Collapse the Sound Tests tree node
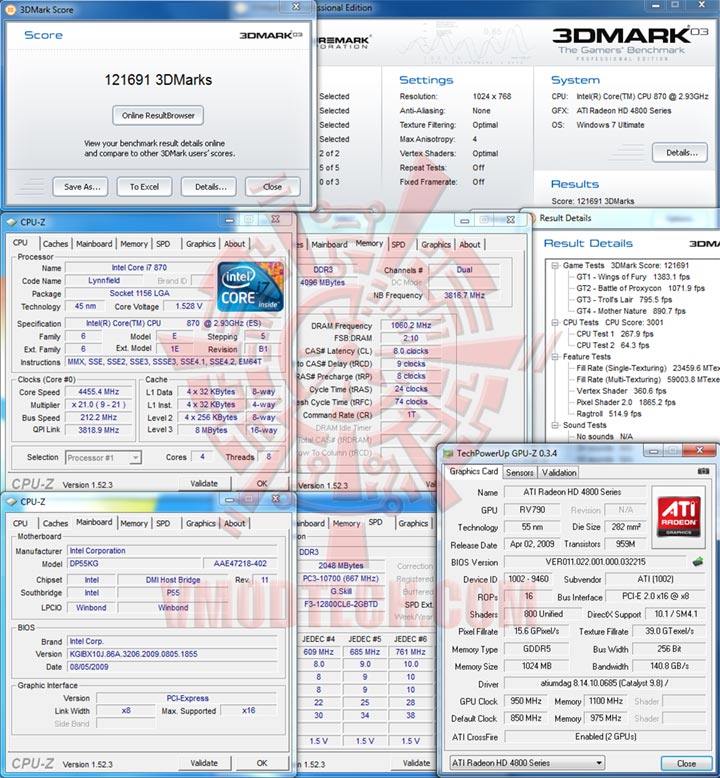Screen dimensions: 720x778 555,425
